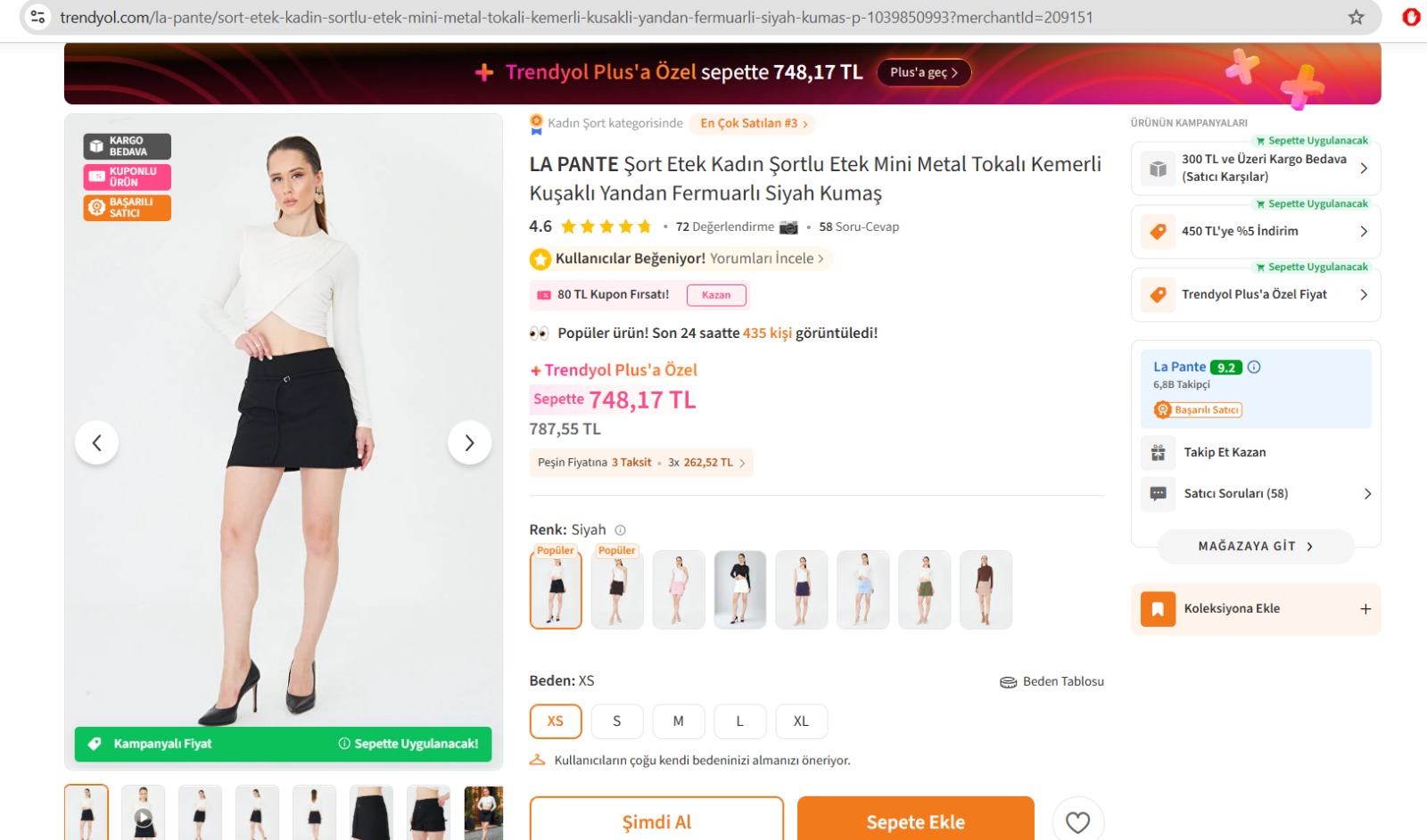Select the second black Popüler color variant
Screen dimensions: 1427x840
tap(617, 589)
